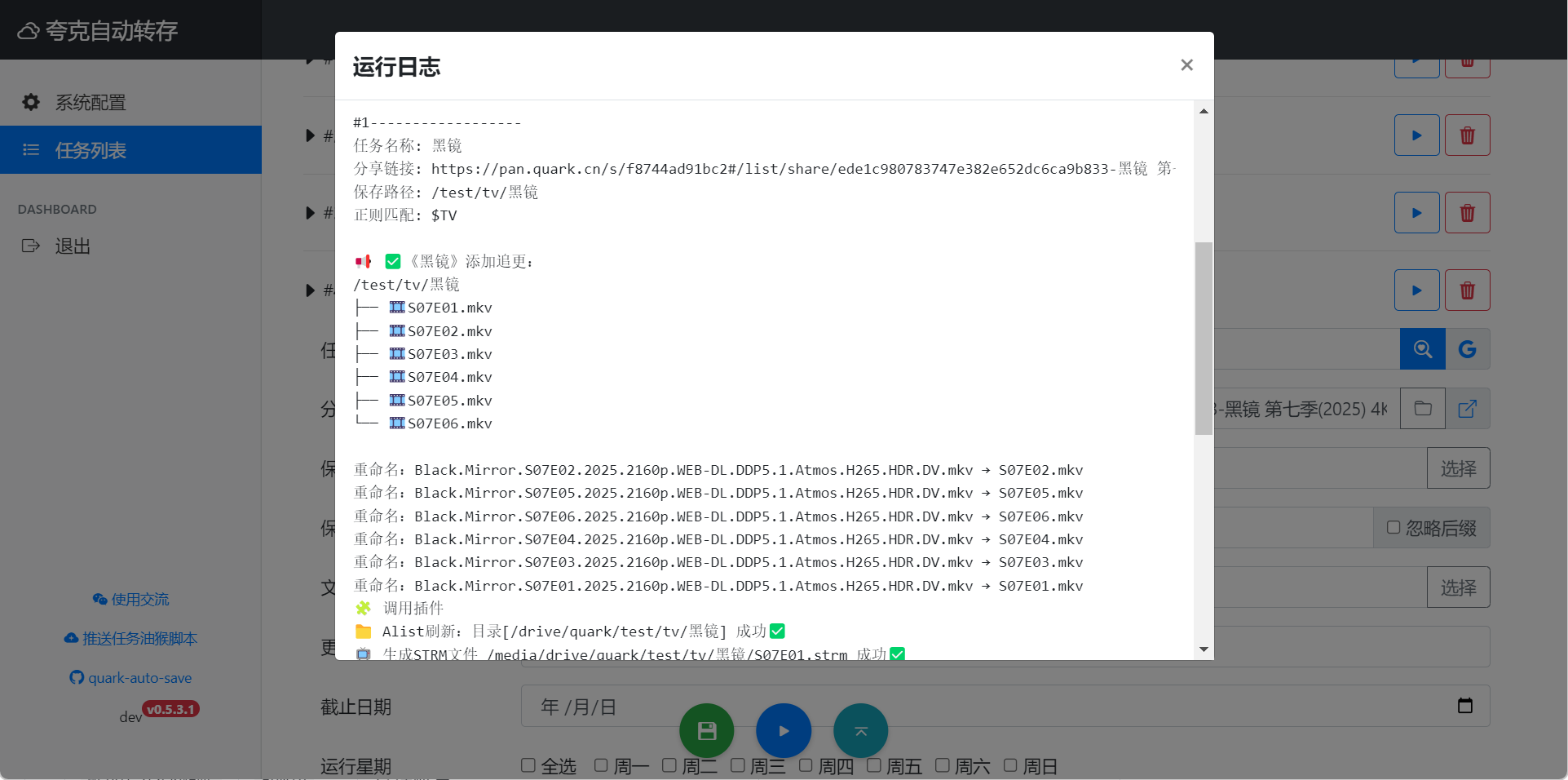
Task: Open 系统配置 in the sidebar
Action: [x=90, y=102]
